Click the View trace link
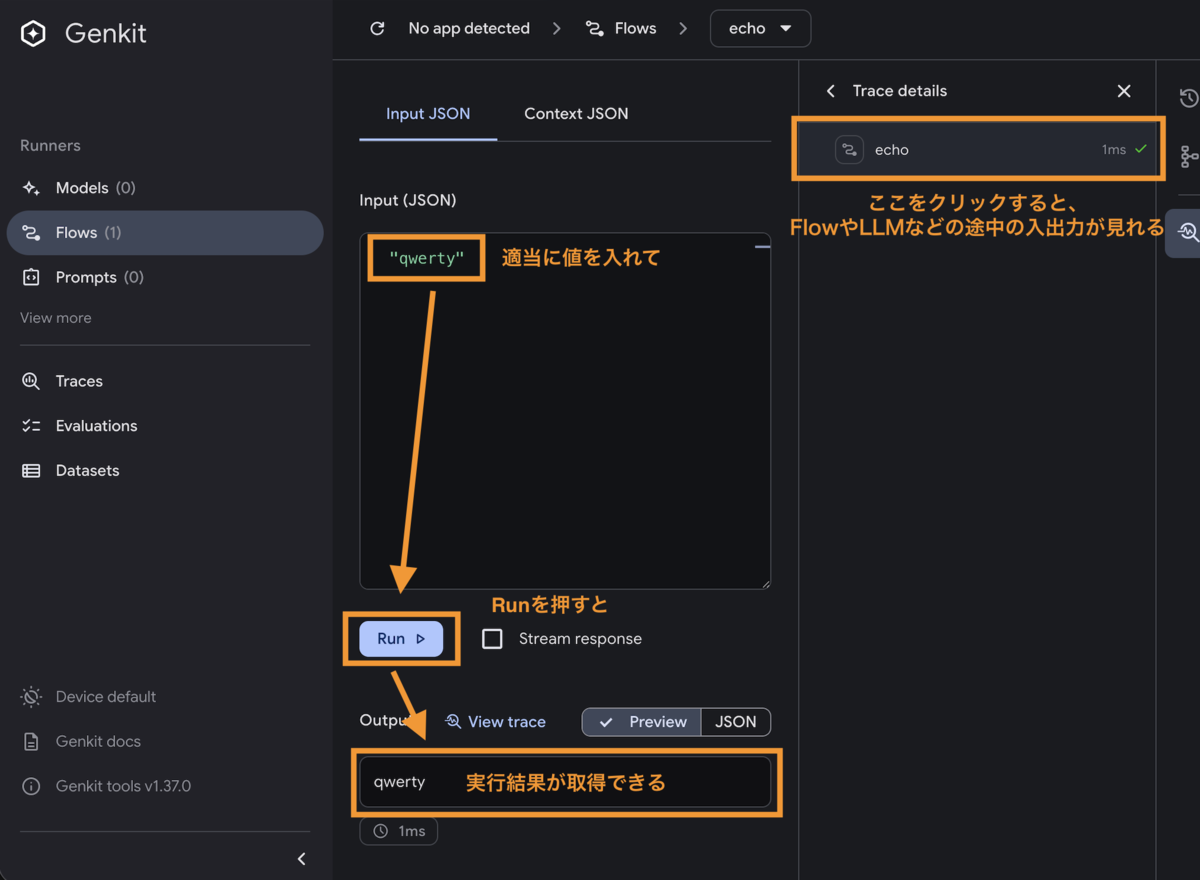The width and height of the screenshot is (1200, 880). pos(496,722)
